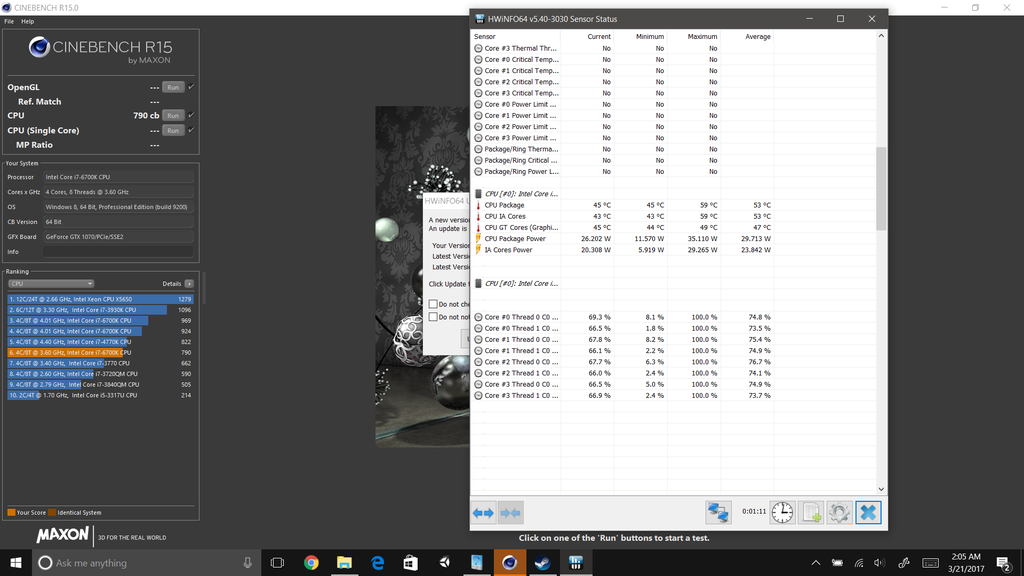Open Steam from the taskbar
Screen dimensions: 1024x576
[x=543, y=562]
